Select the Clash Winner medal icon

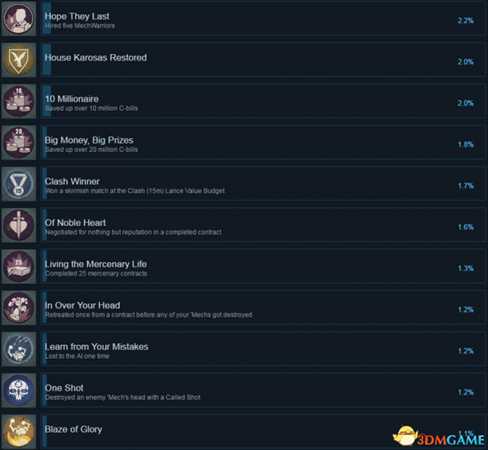18,184
